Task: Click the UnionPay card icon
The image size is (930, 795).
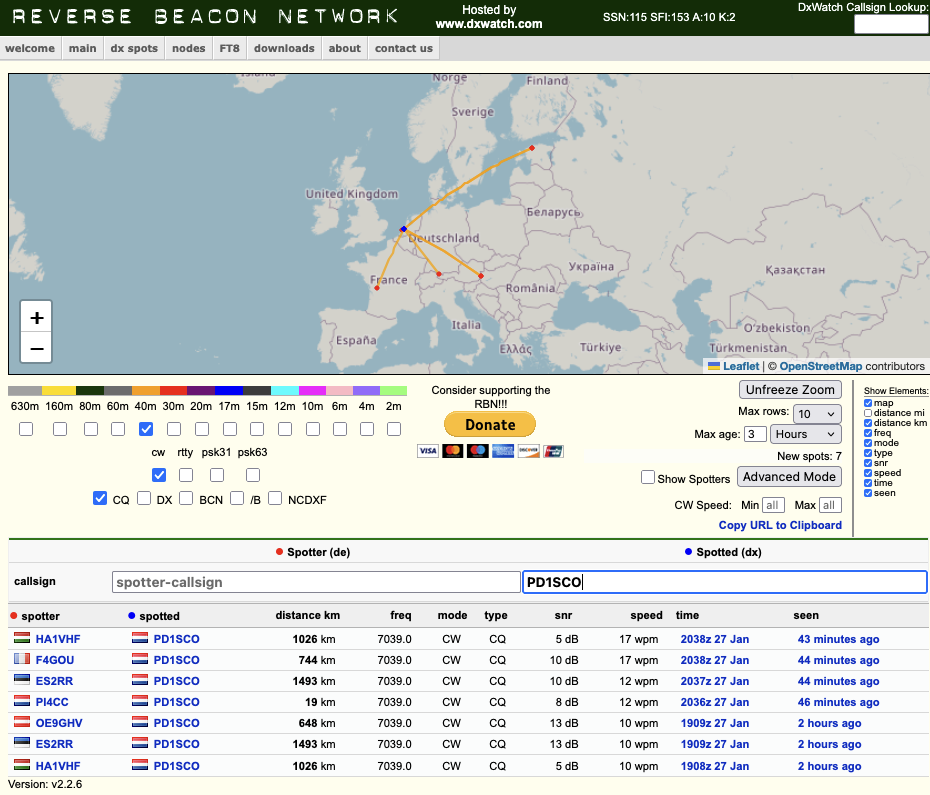Action: 553,451
